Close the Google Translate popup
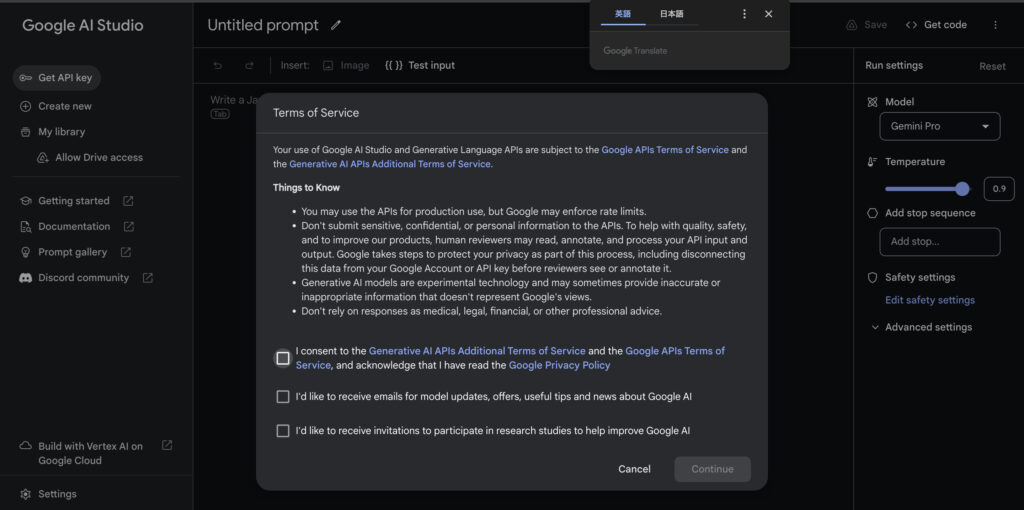The width and height of the screenshot is (1024, 510). tap(769, 14)
